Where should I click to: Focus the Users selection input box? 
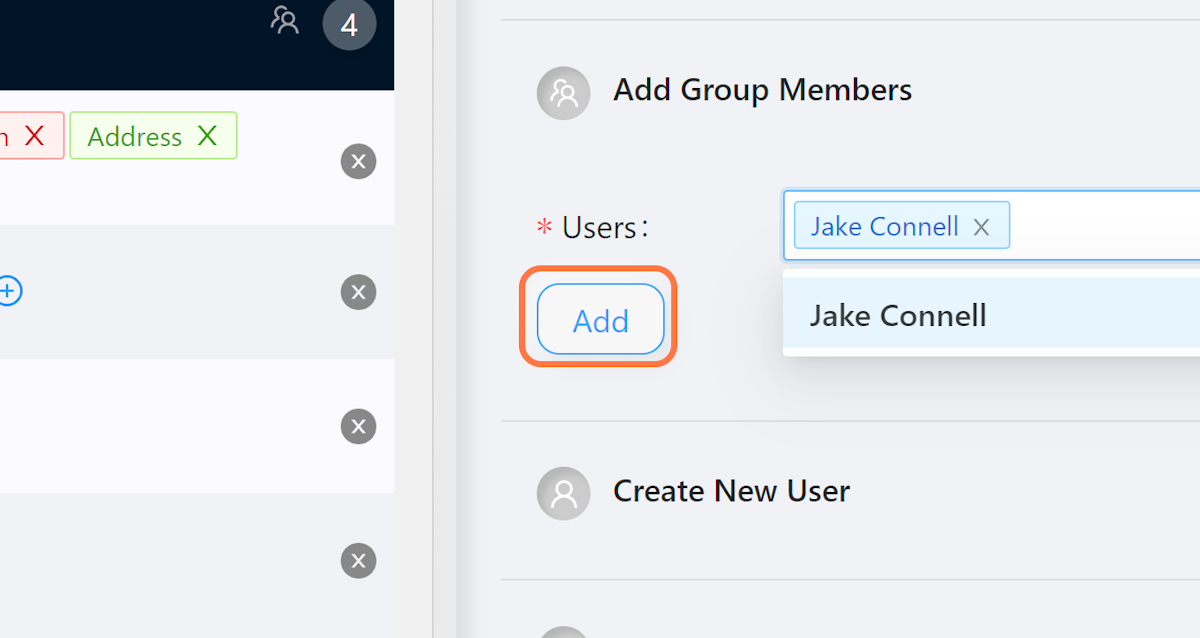992,226
